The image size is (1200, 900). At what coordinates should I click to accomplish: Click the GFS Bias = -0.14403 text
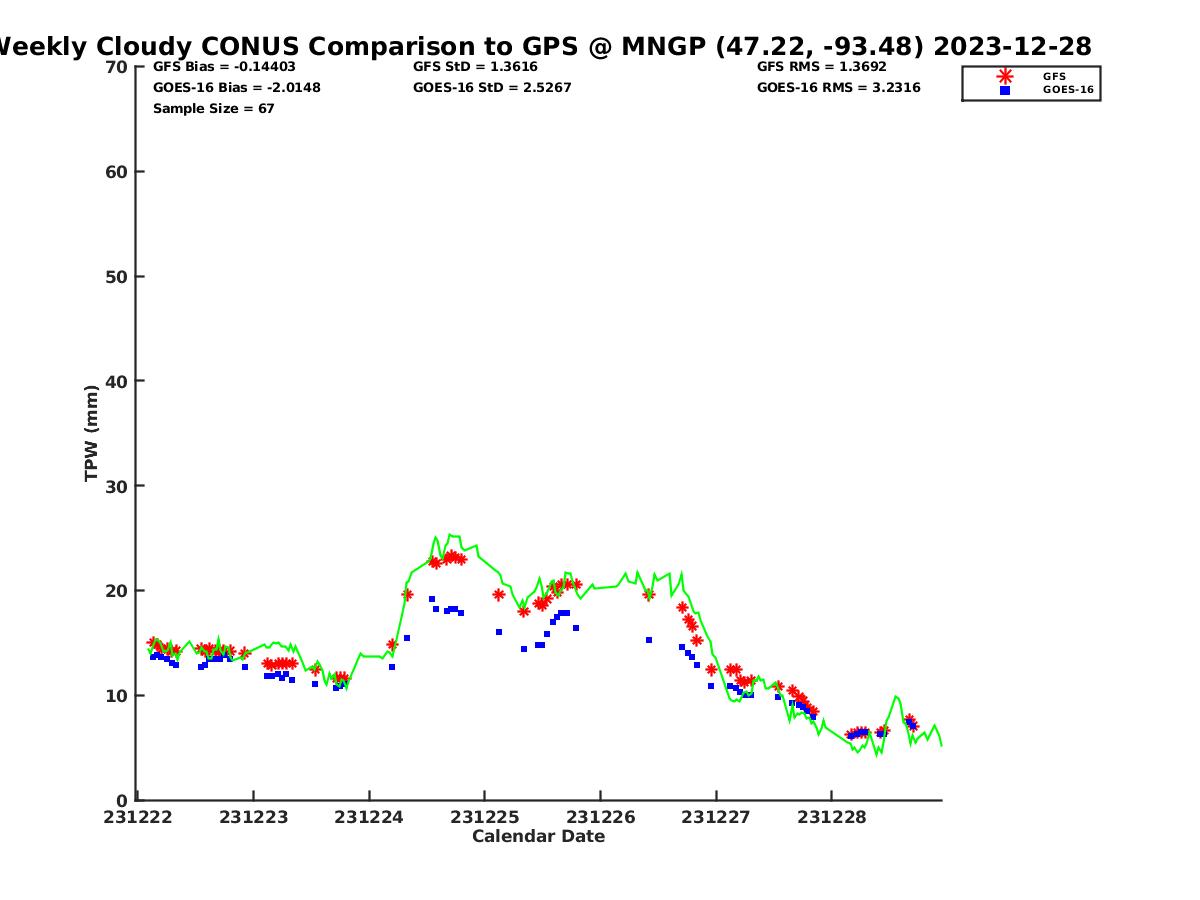coord(224,67)
